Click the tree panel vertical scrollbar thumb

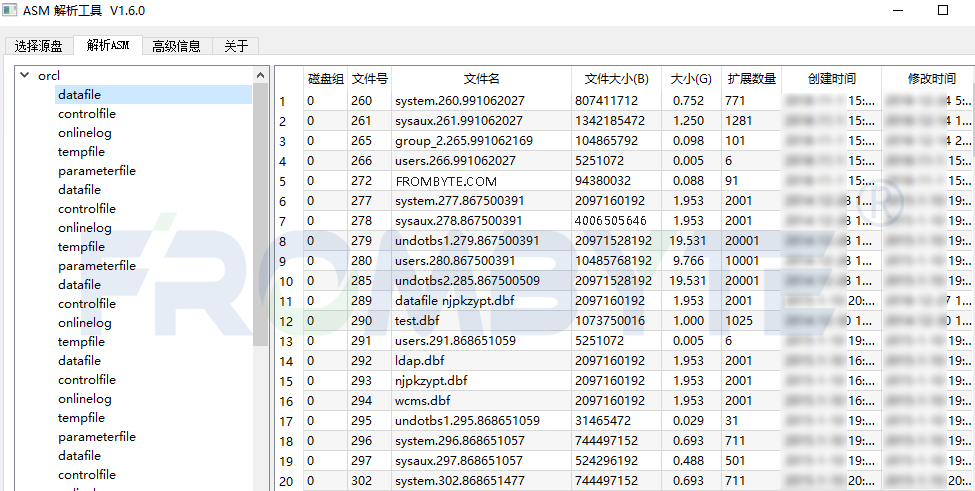[x=261, y=214]
